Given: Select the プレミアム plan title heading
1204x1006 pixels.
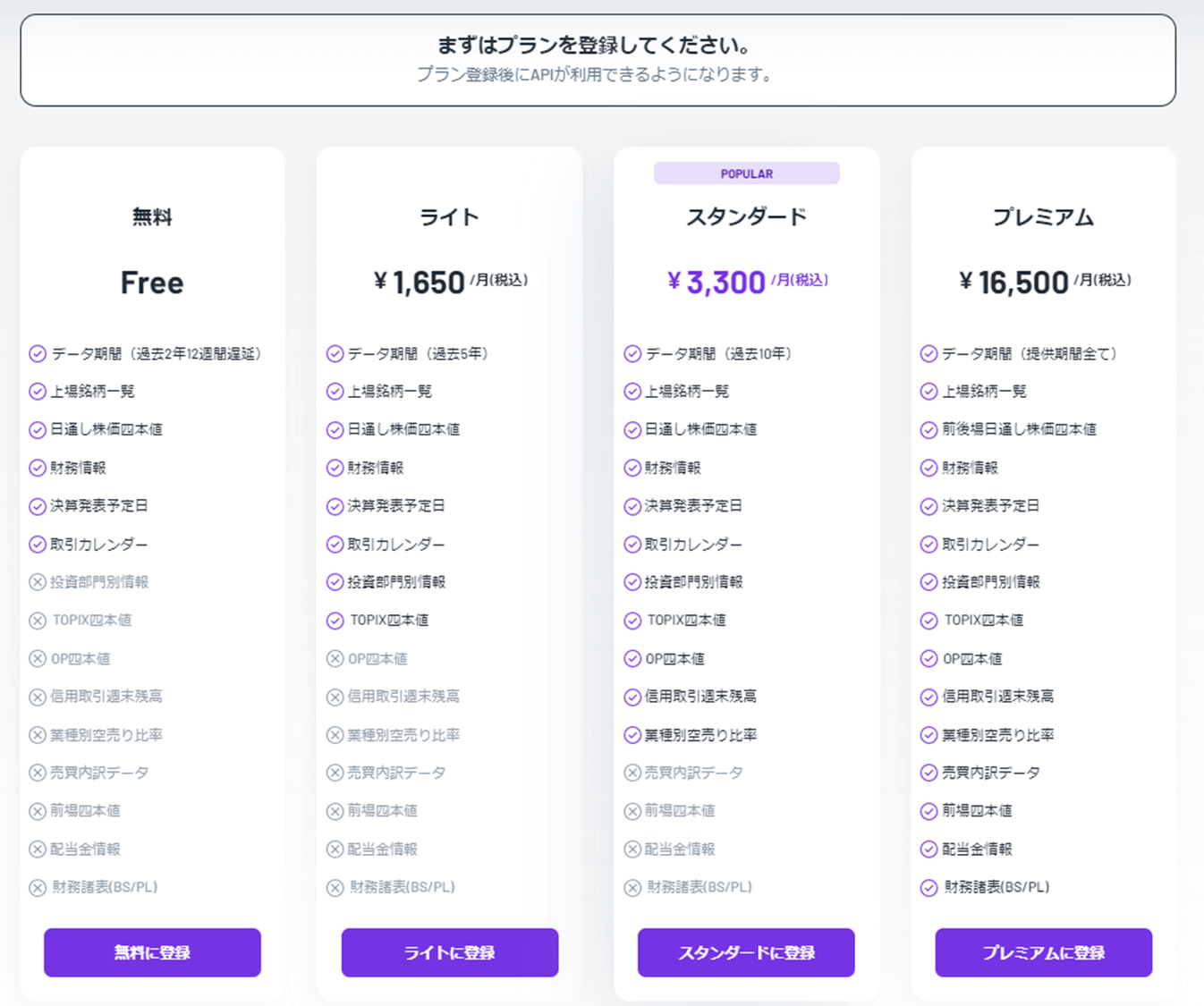Looking at the screenshot, I should (x=1043, y=216).
